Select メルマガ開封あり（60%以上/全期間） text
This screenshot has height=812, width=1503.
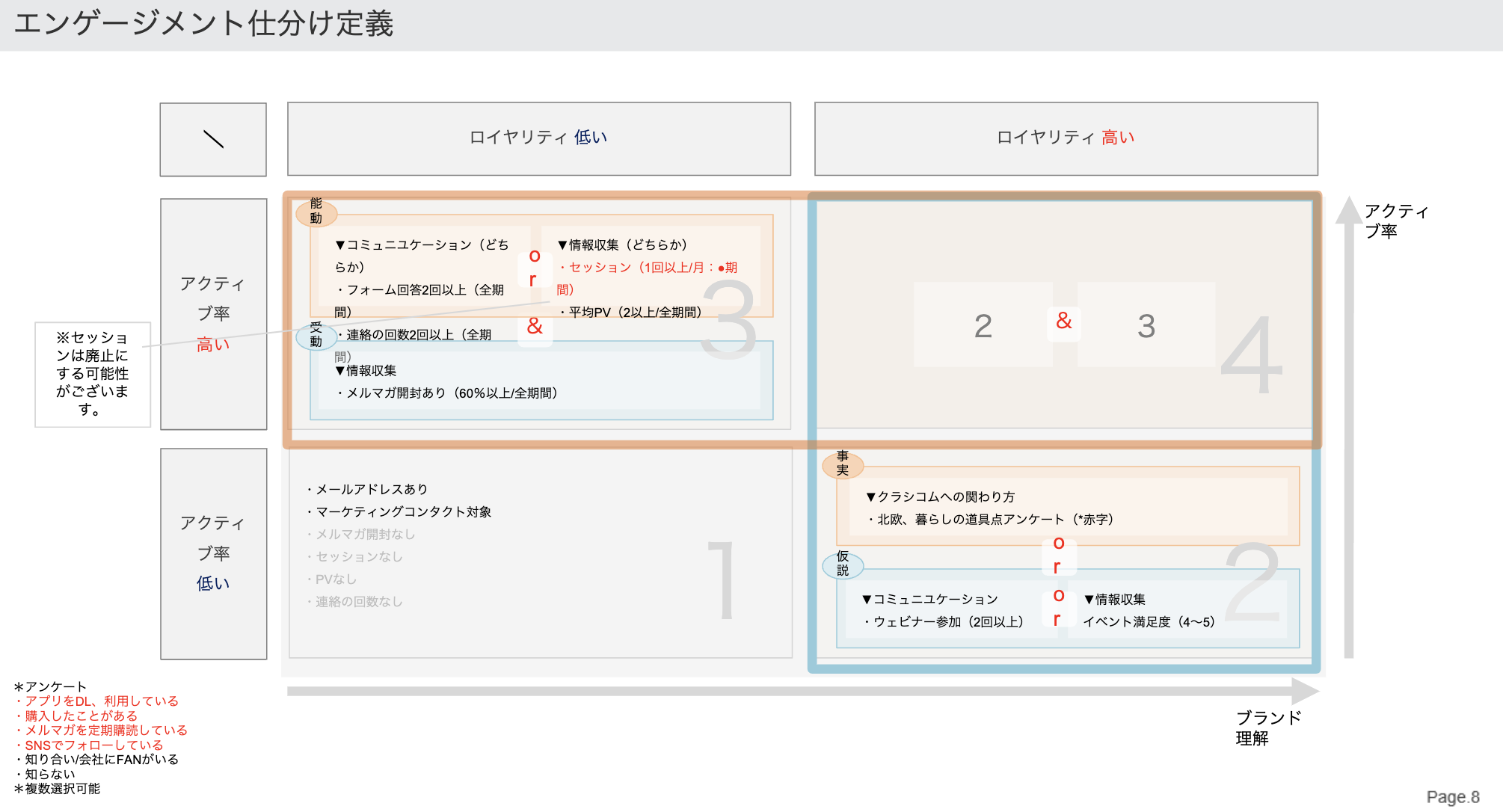click(447, 393)
